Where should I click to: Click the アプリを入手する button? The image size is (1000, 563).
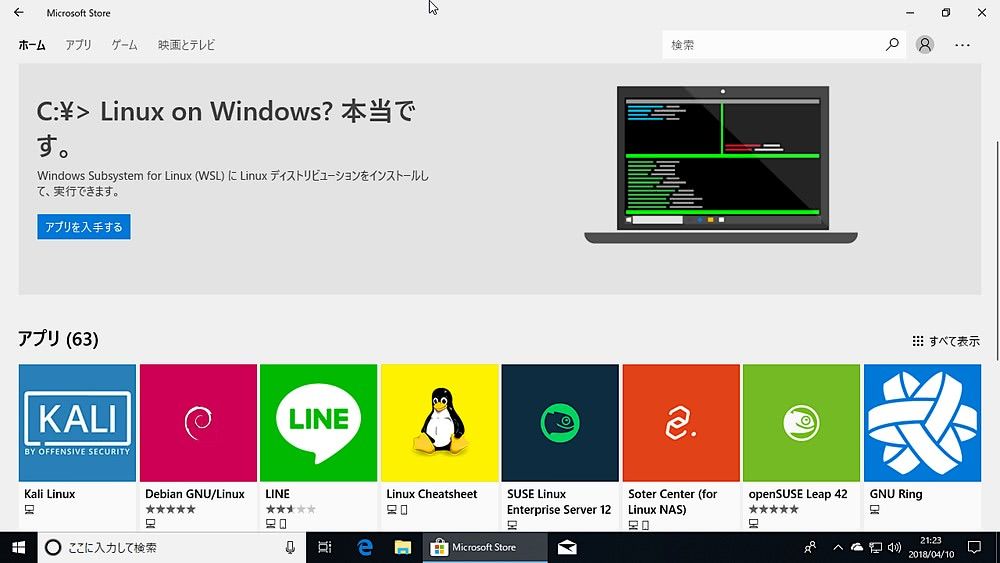tap(84, 226)
